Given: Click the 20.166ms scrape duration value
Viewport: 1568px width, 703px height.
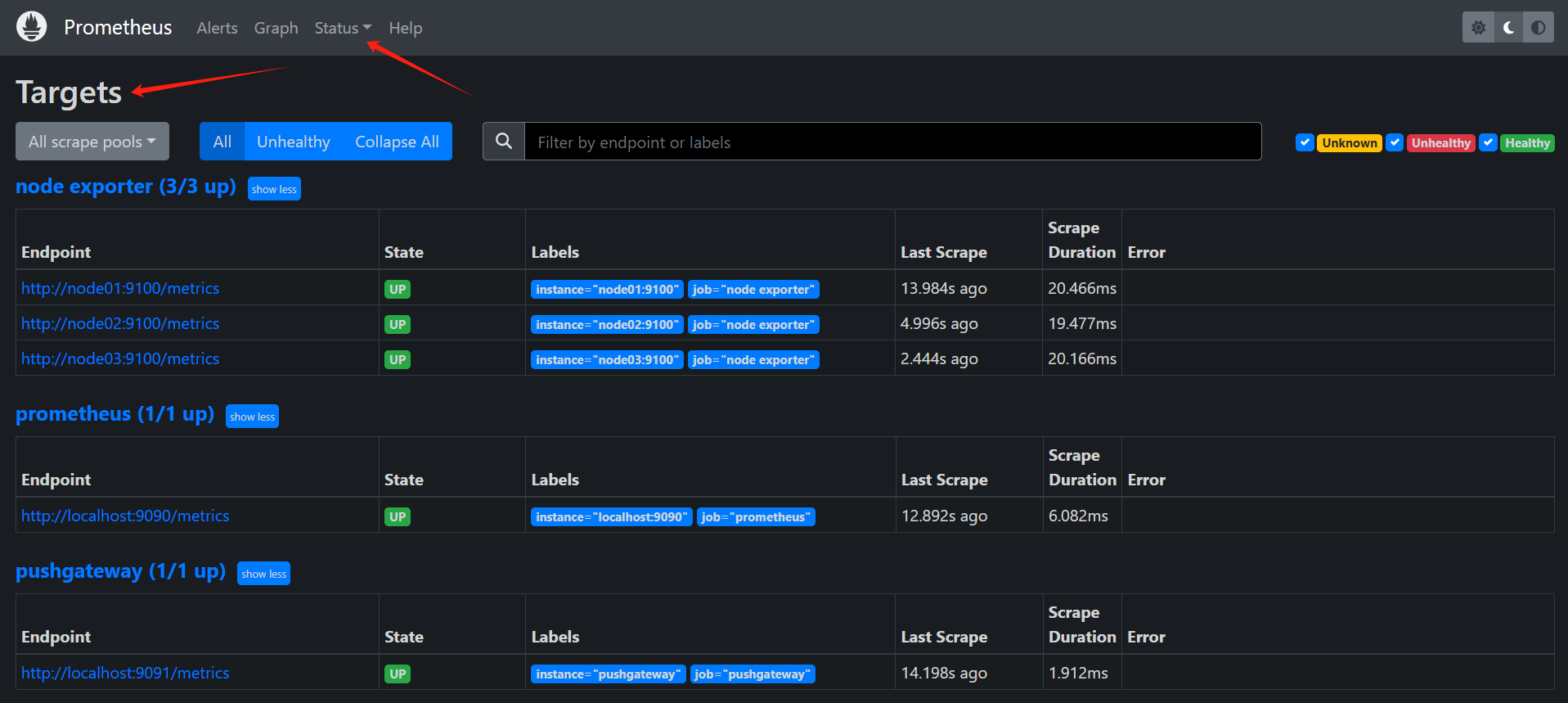Looking at the screenshot, I should (1082, 358).
